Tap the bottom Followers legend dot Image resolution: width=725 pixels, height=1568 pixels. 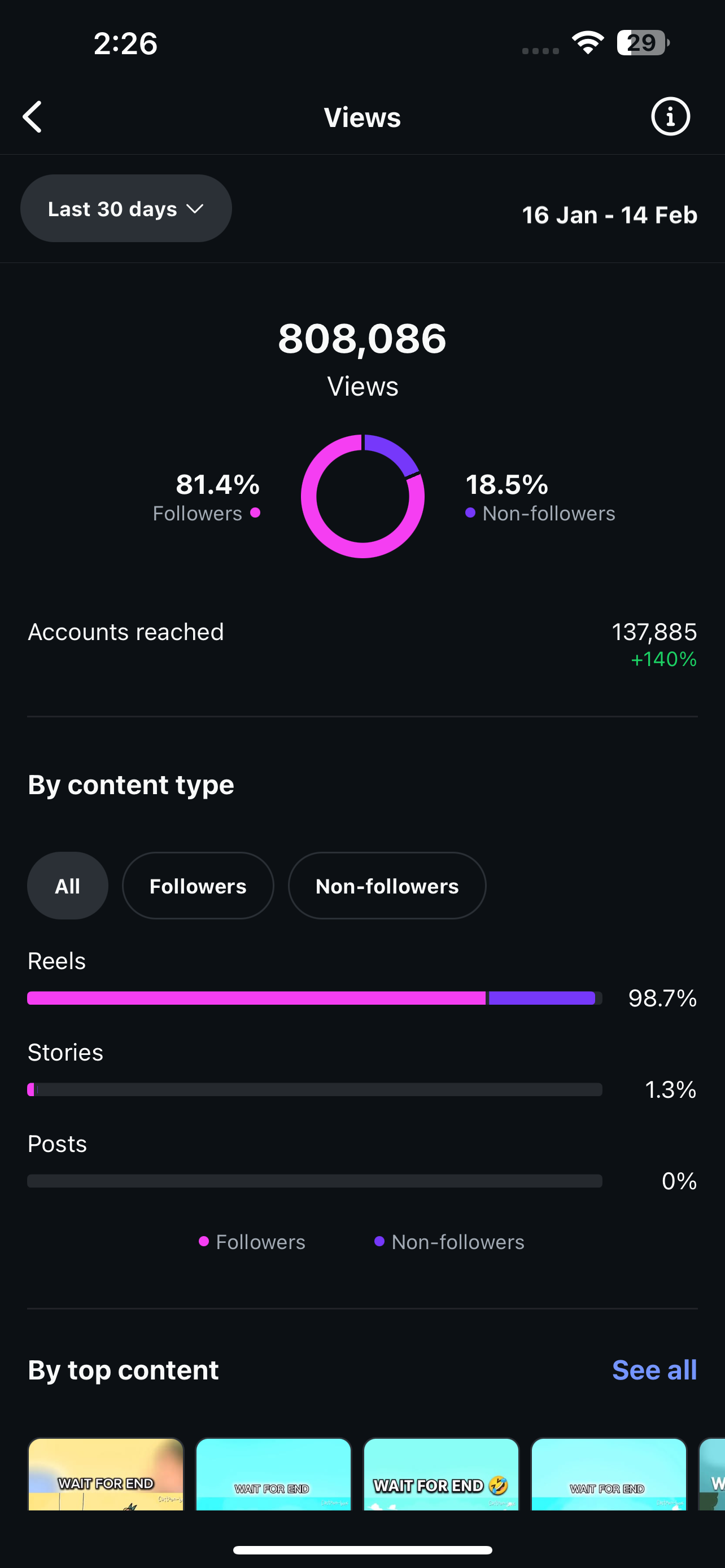pyautogui.click(x=204, y=1241)
